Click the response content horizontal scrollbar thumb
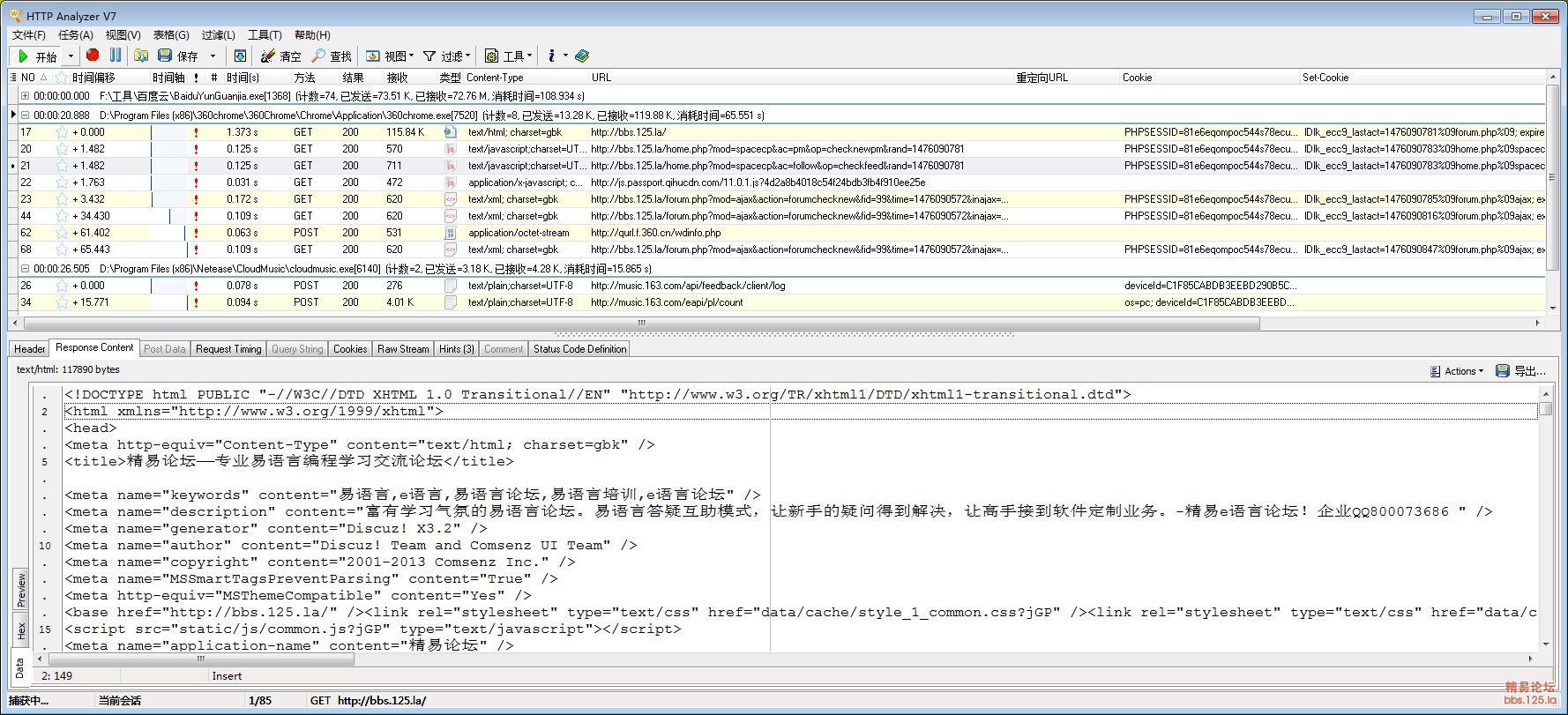The image size is (1568, 715). click(200, 659)
